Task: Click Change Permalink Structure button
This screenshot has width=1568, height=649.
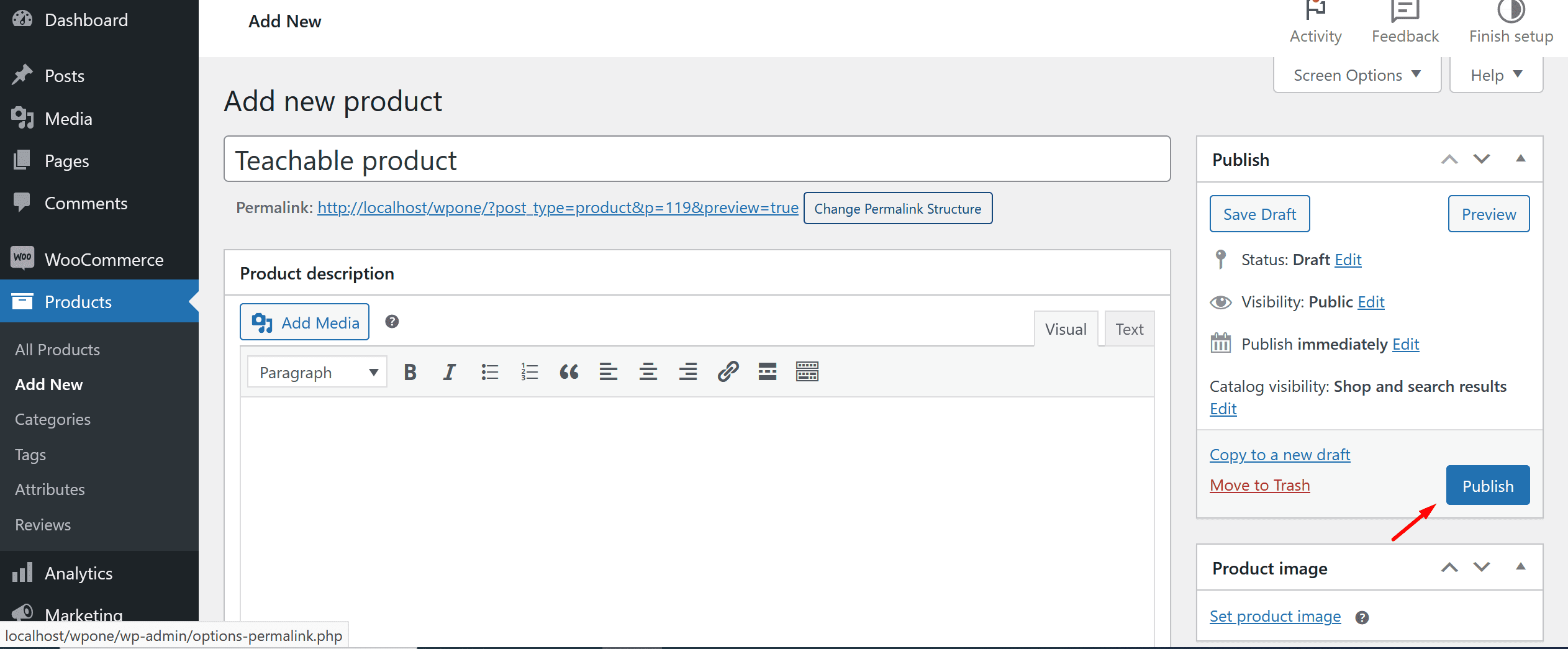Action: pyautogui.click(x=898, y=208)
